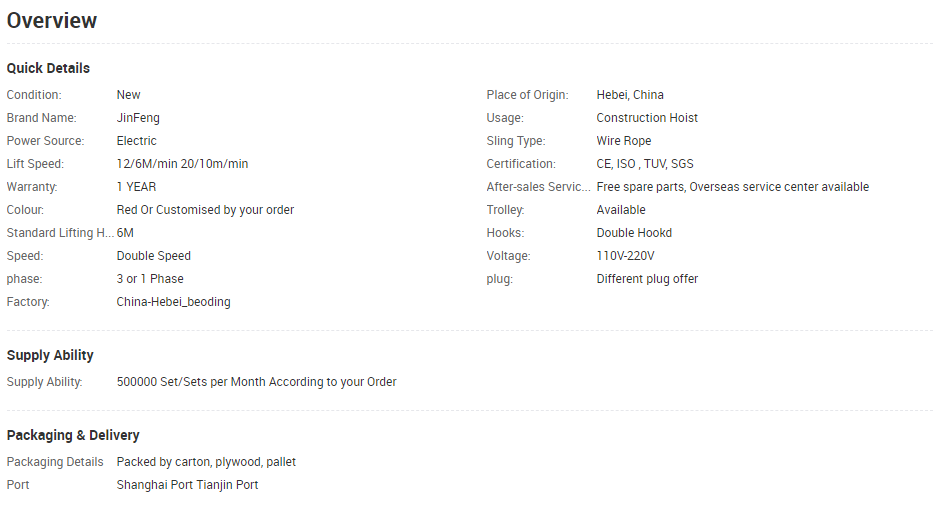Click the JinFeng brand name value

click(x=138, y=118)
